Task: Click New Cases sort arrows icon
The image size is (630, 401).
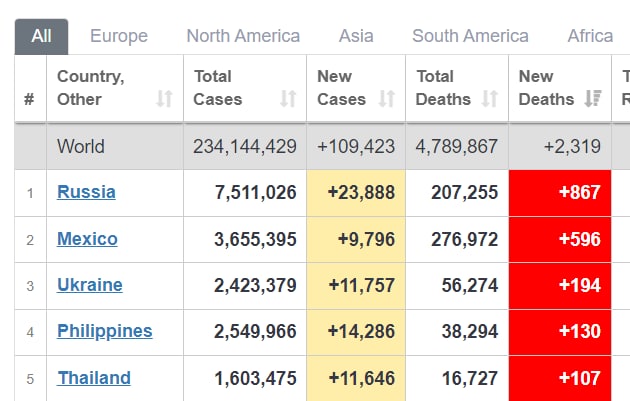Action: 386,99
